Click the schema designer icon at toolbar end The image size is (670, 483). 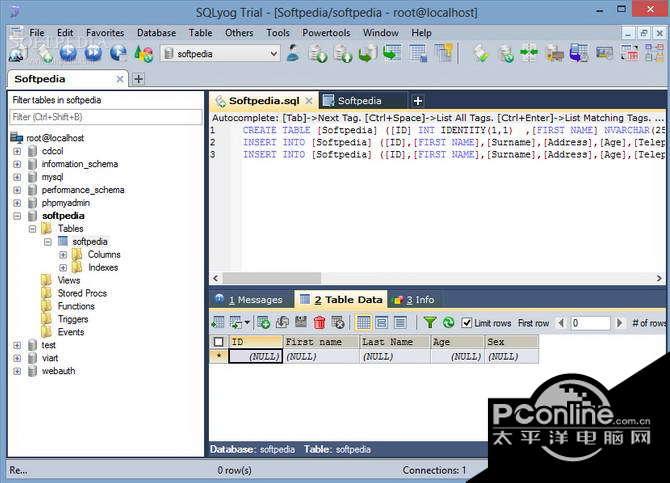coord(655,53)
